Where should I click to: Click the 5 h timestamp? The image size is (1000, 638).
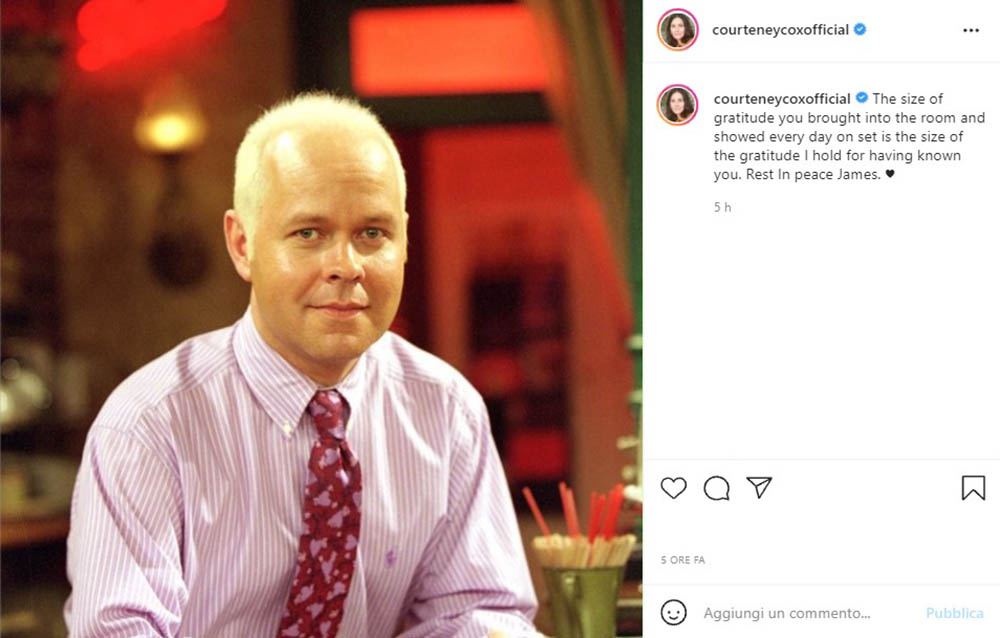[722, 207]
